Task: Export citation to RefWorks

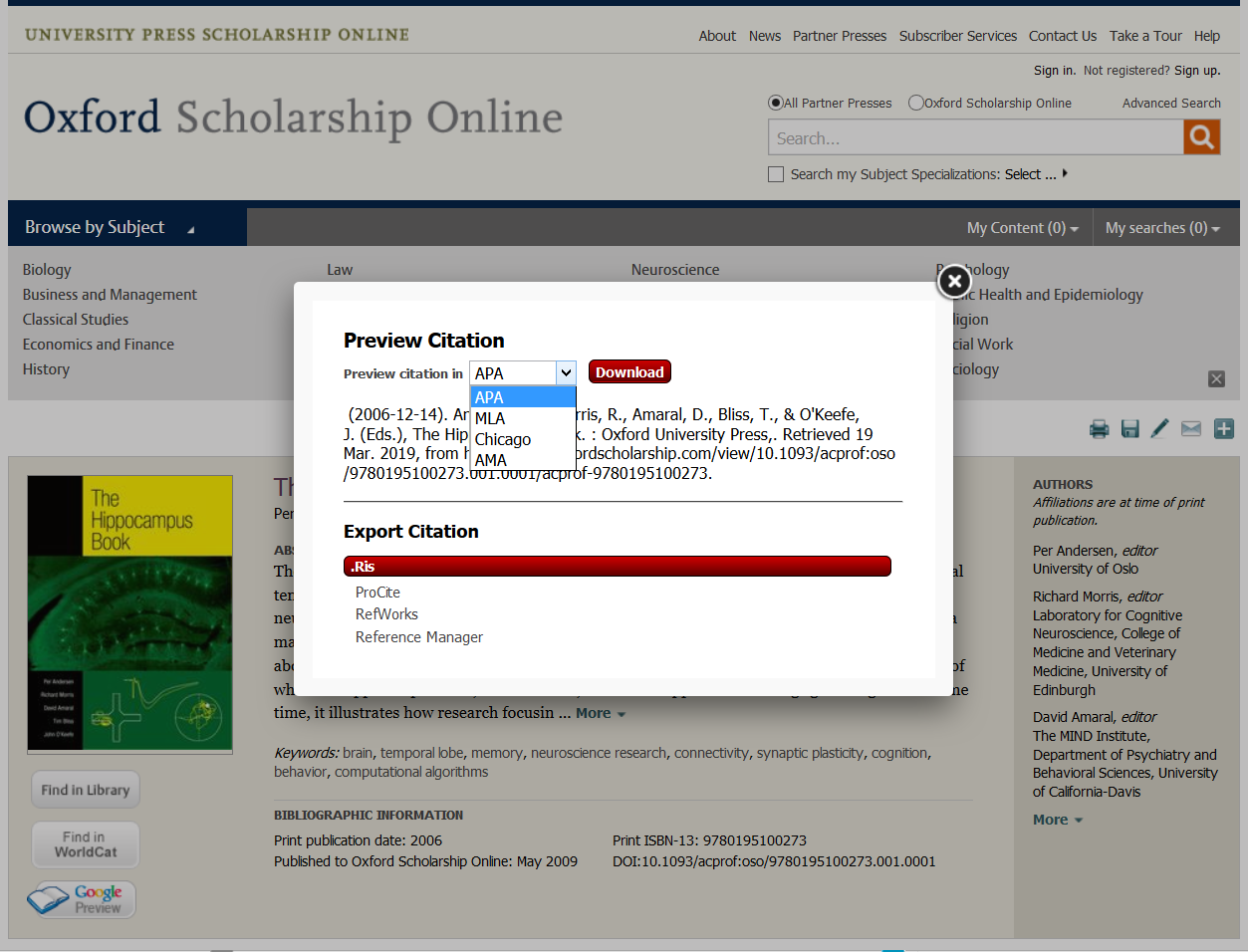Action: [386, 614]
